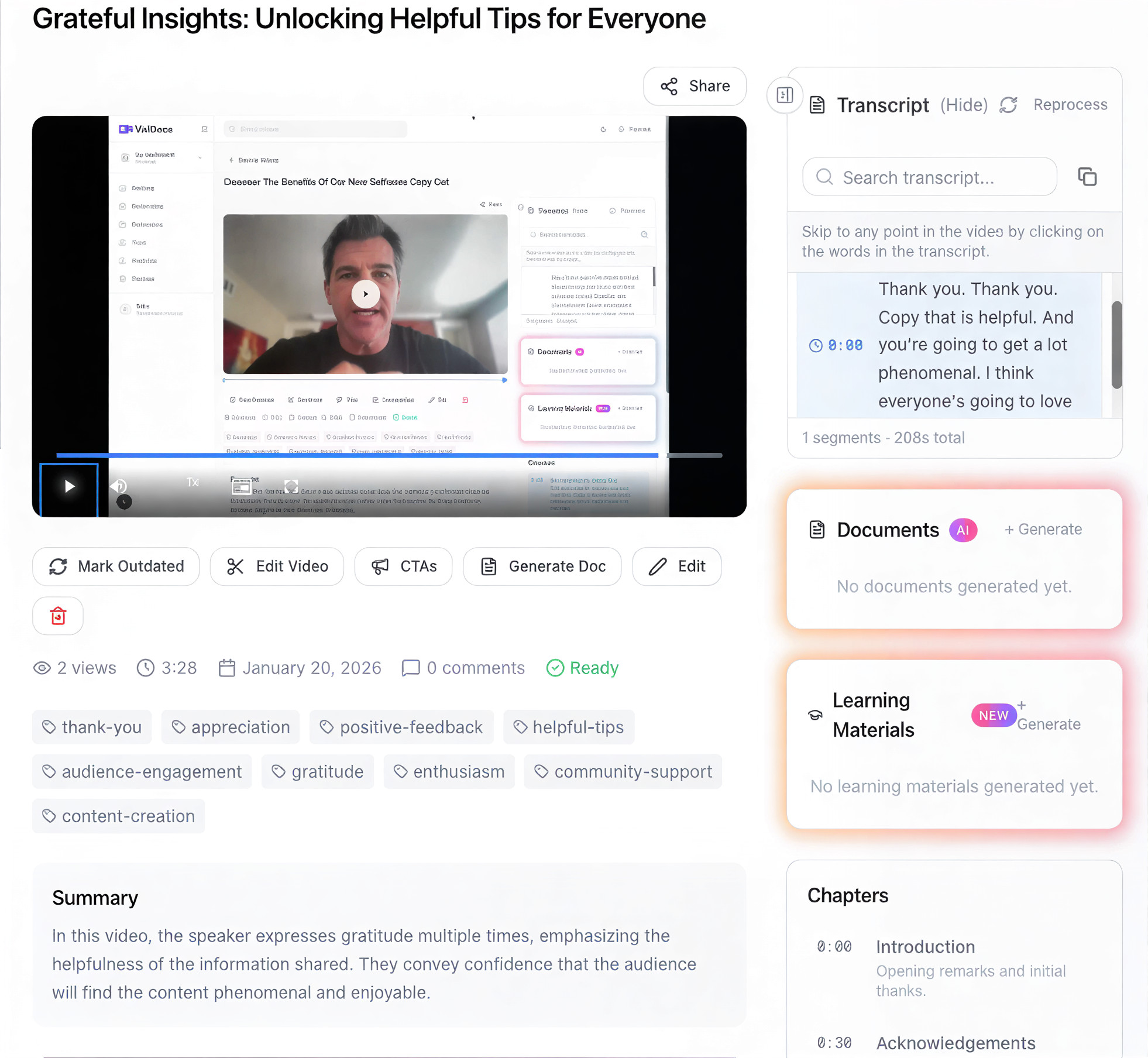Copy transcript using the copy icon
The image size is (1148, 1058).
coord(1087,177)
